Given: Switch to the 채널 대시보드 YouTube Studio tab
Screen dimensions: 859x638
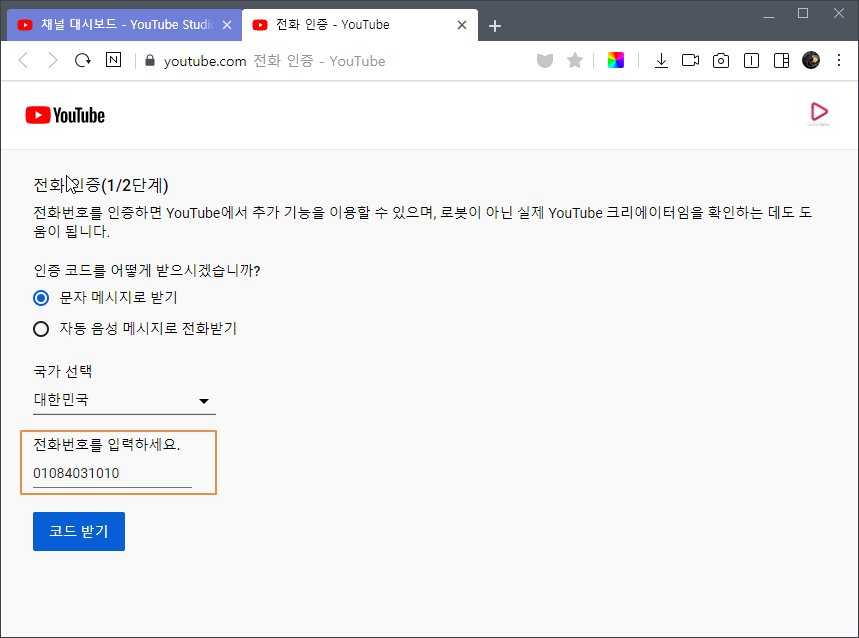Looking at the screenshot, I should point(124,25).
